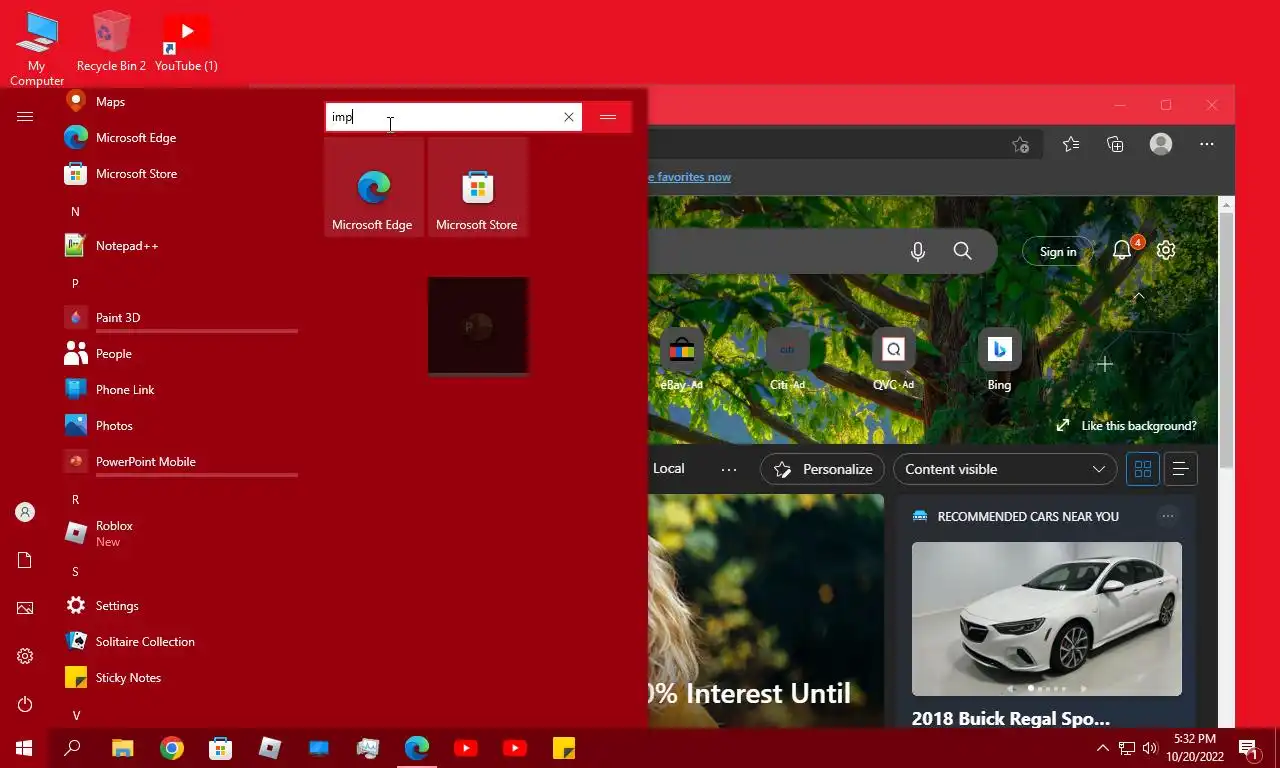Open Maps from the Start app list
1280x768 pixels.
click(x=180, y=102)
